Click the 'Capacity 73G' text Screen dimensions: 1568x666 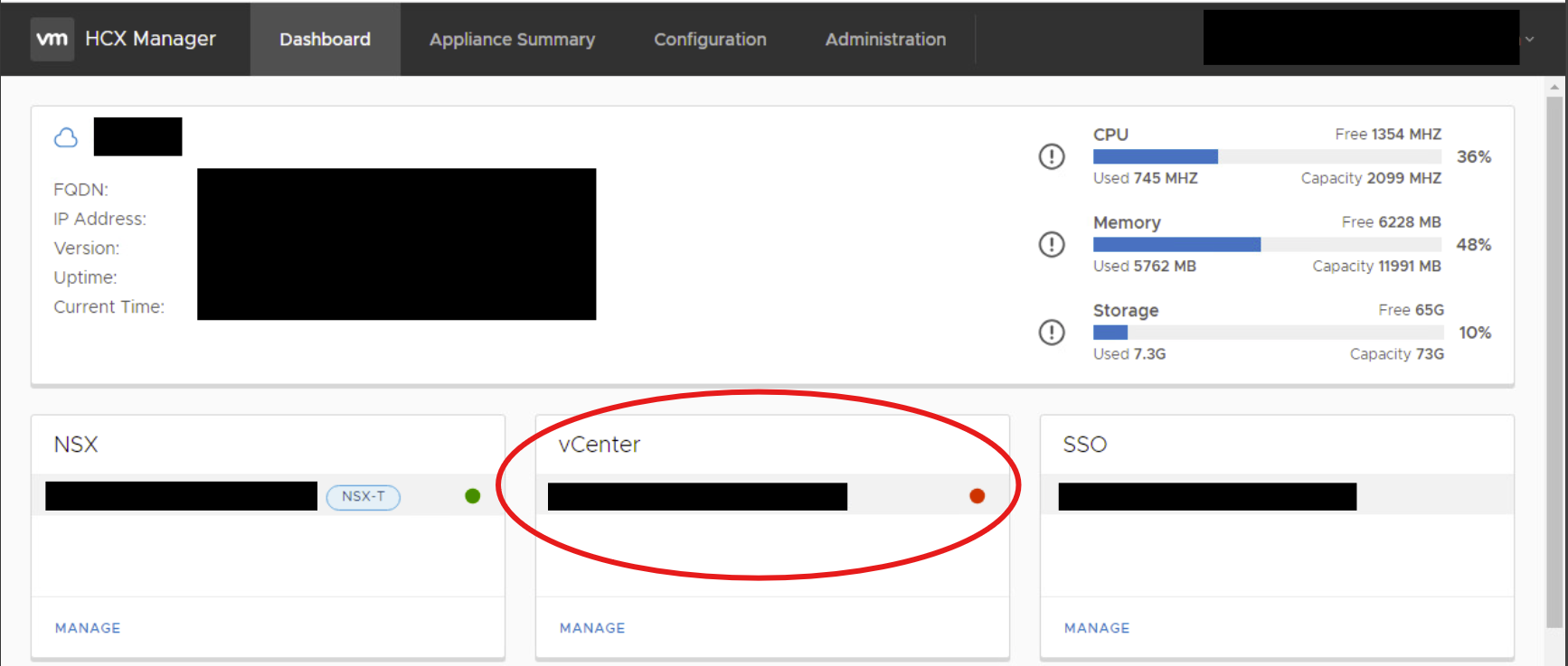[1397, 353]
